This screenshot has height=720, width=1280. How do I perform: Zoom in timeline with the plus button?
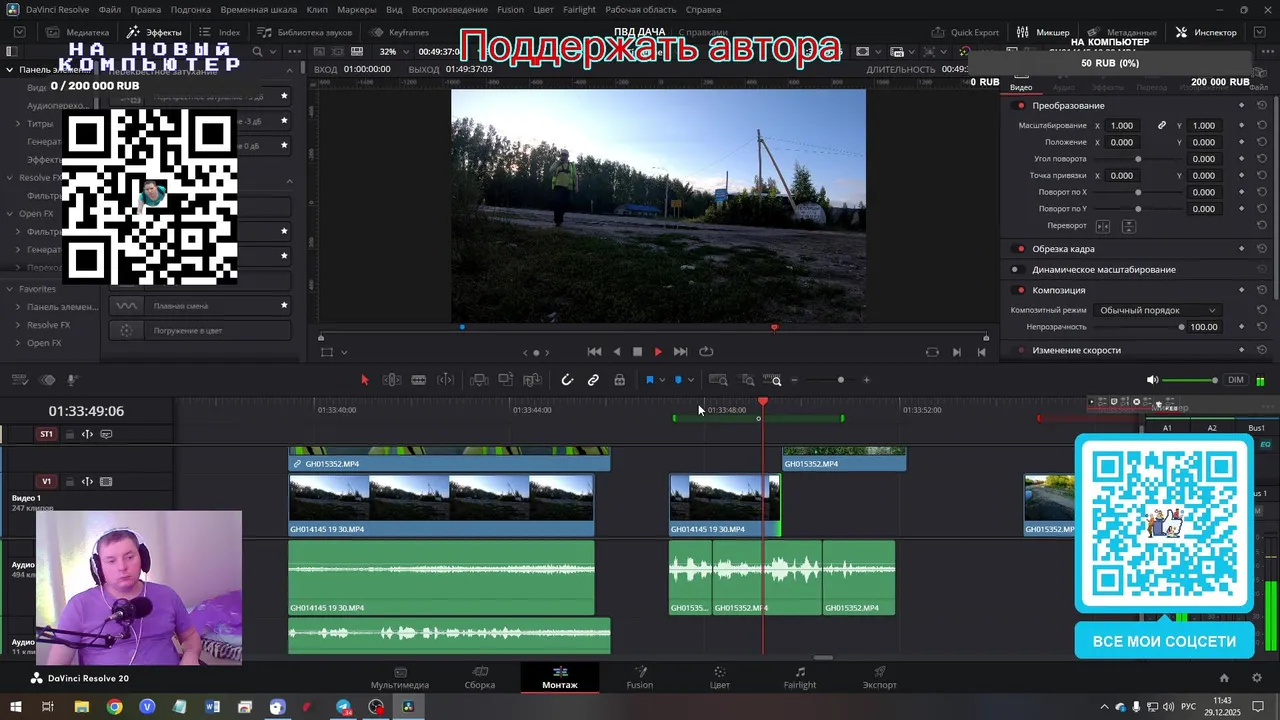866,380
